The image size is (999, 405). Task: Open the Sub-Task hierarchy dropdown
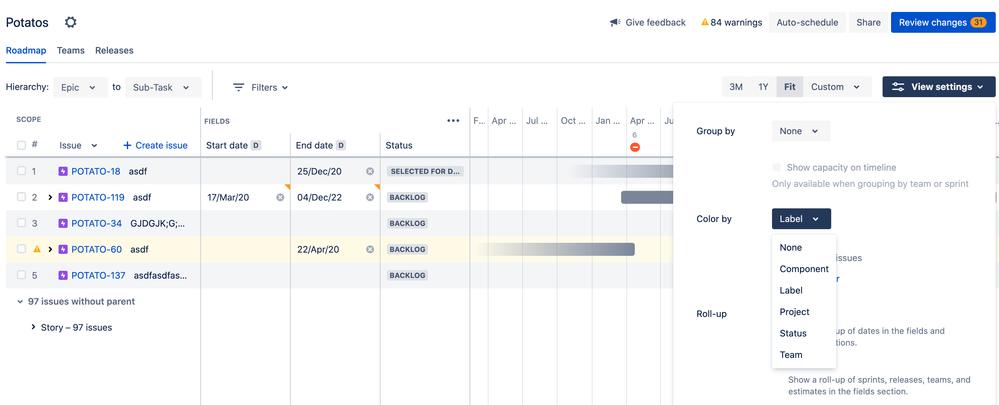(x=163, y=87)
